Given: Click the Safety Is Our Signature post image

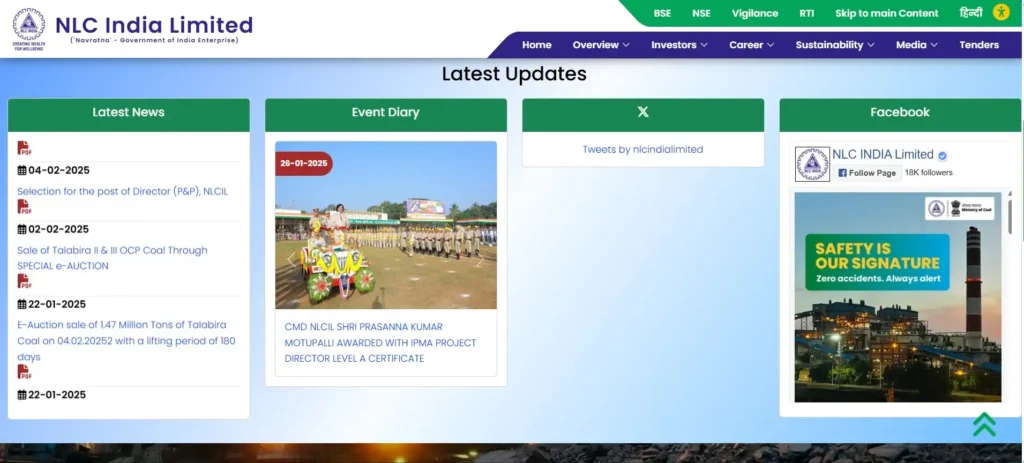Looking at the screenshot, I should 898,297.
